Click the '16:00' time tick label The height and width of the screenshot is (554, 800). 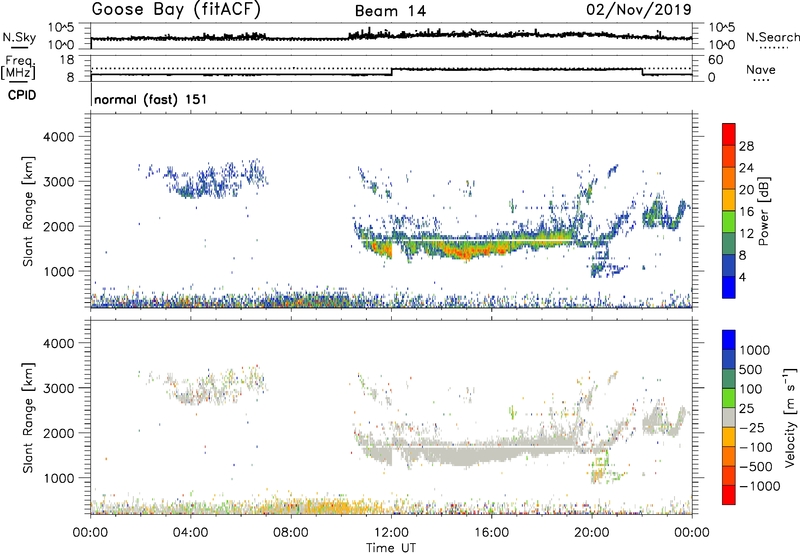tap(491, 533)
